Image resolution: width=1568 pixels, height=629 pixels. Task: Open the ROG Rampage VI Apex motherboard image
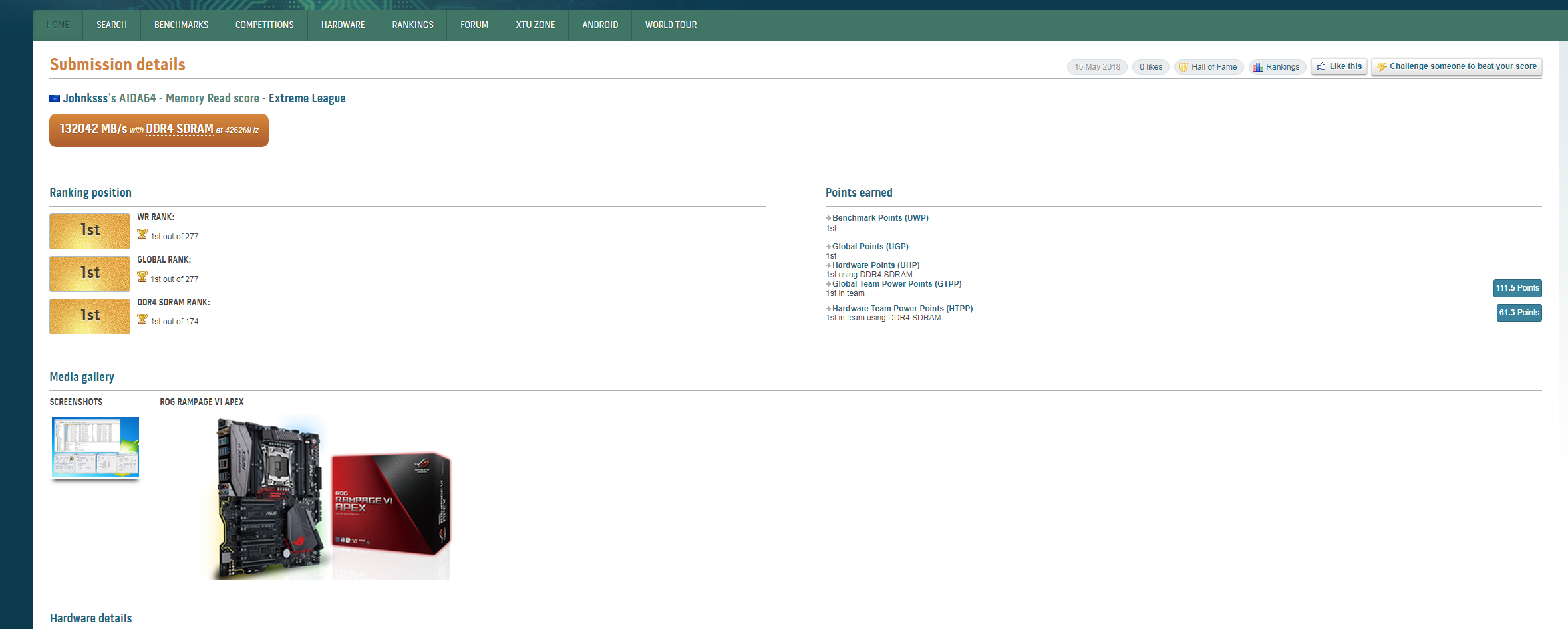pos(331,497)
